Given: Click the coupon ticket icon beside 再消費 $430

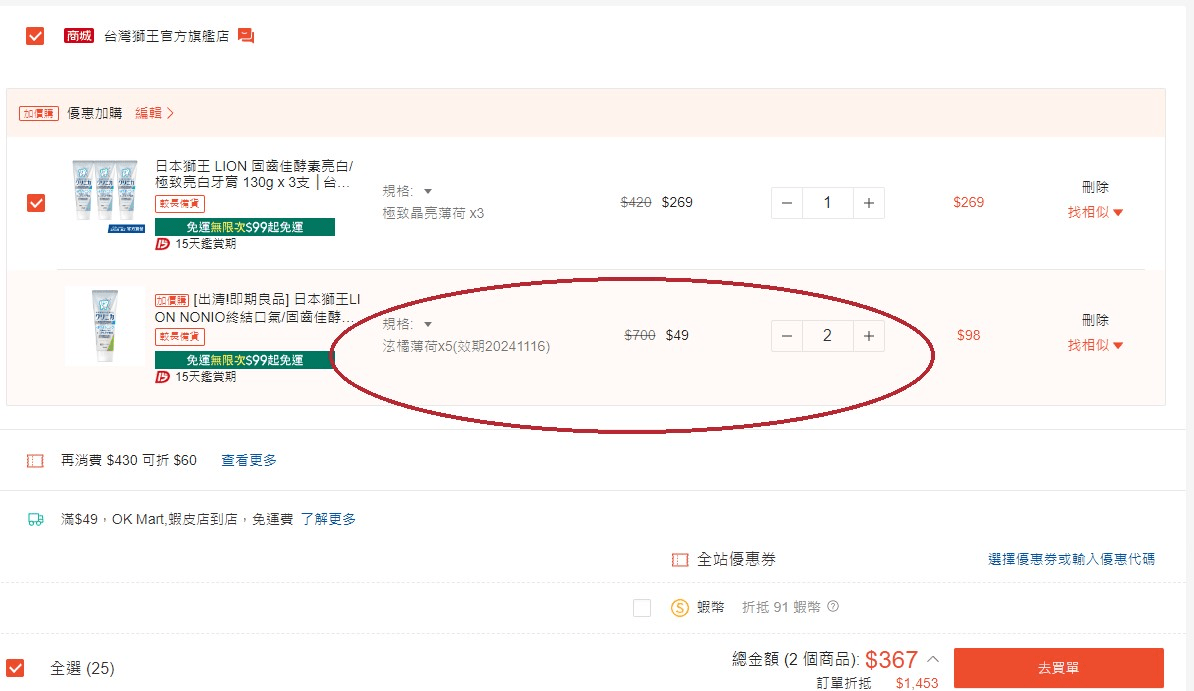Looking at the screenshot, I should [36, 461].
